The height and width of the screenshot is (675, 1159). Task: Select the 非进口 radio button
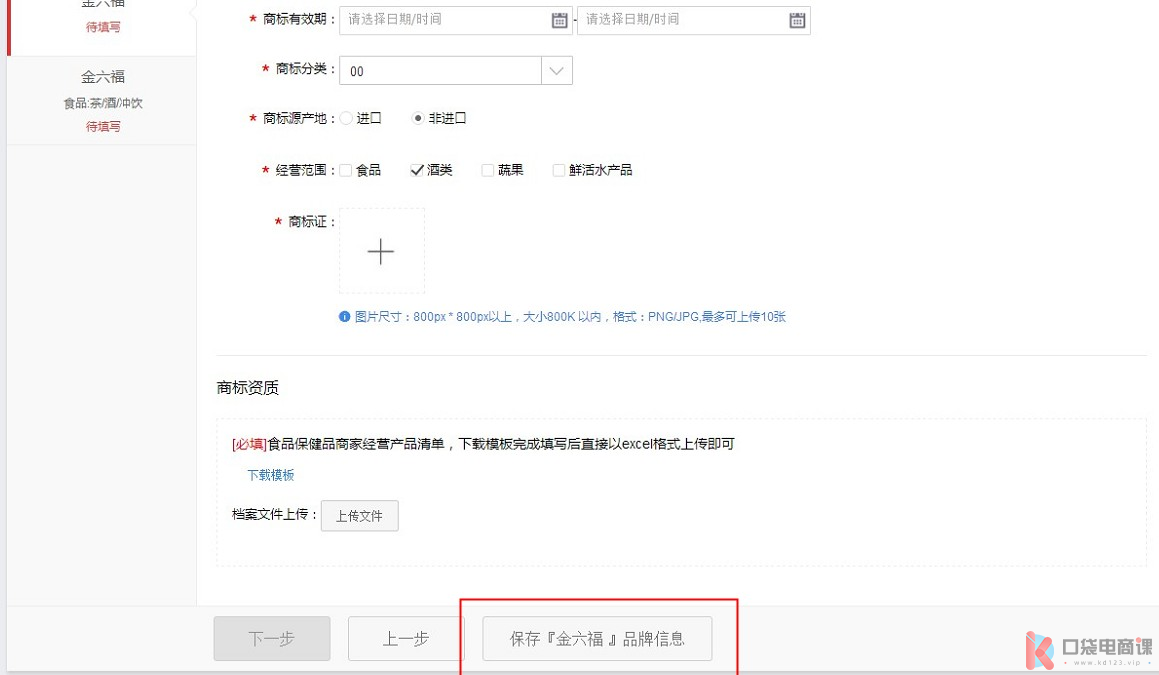418,118
